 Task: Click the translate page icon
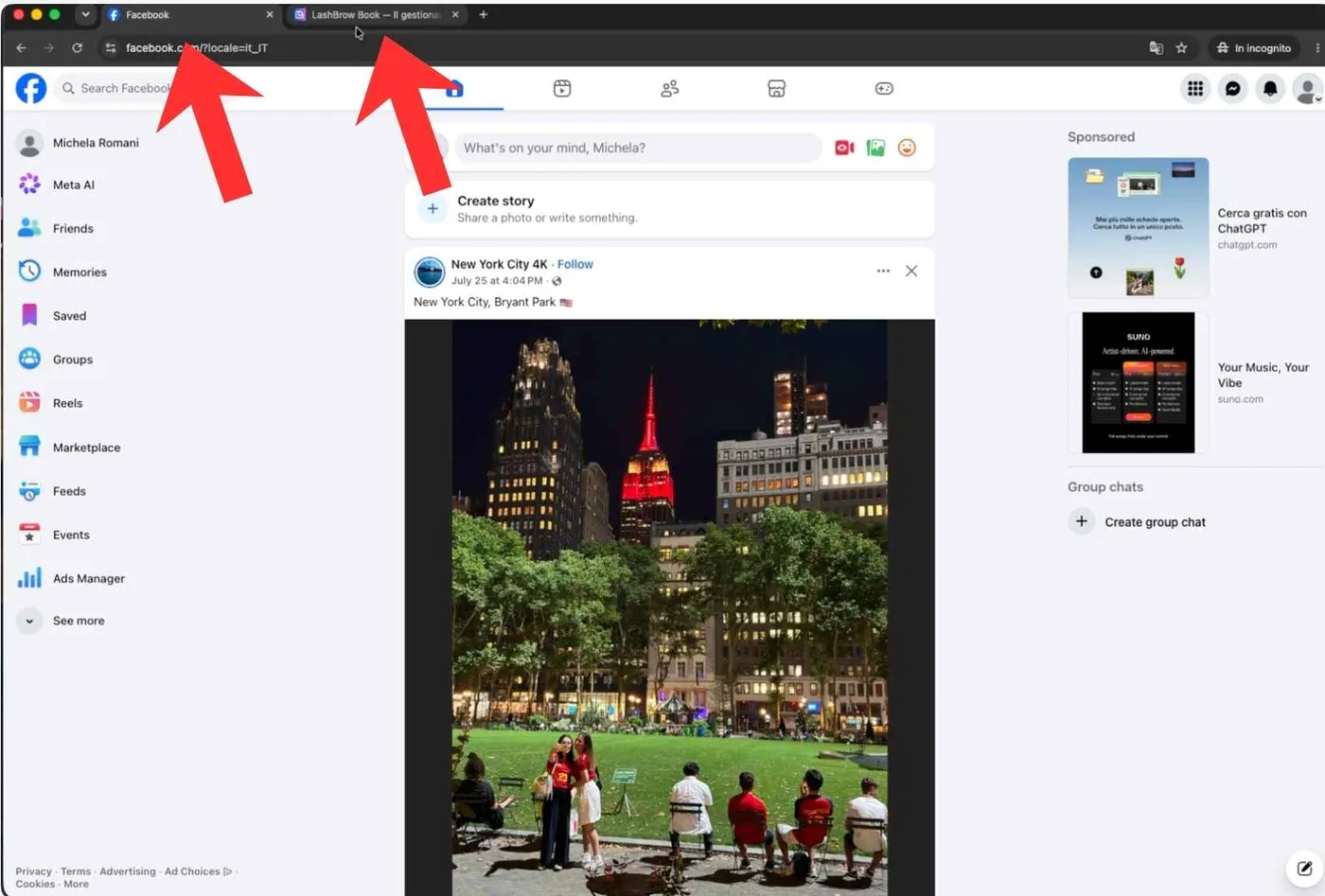[1156, 47]
